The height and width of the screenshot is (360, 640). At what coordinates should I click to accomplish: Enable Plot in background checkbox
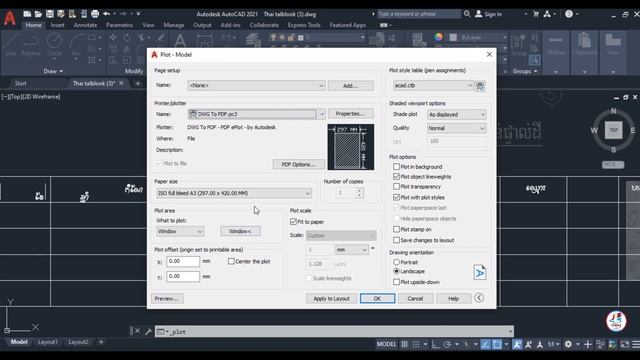[396, 167]
